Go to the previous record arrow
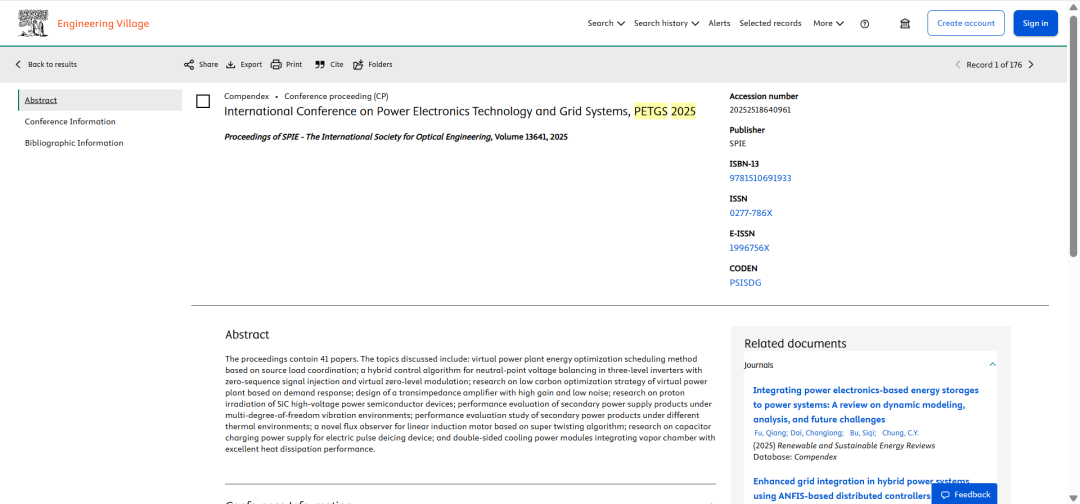The image size is (1080, 504). click(957, 65)
